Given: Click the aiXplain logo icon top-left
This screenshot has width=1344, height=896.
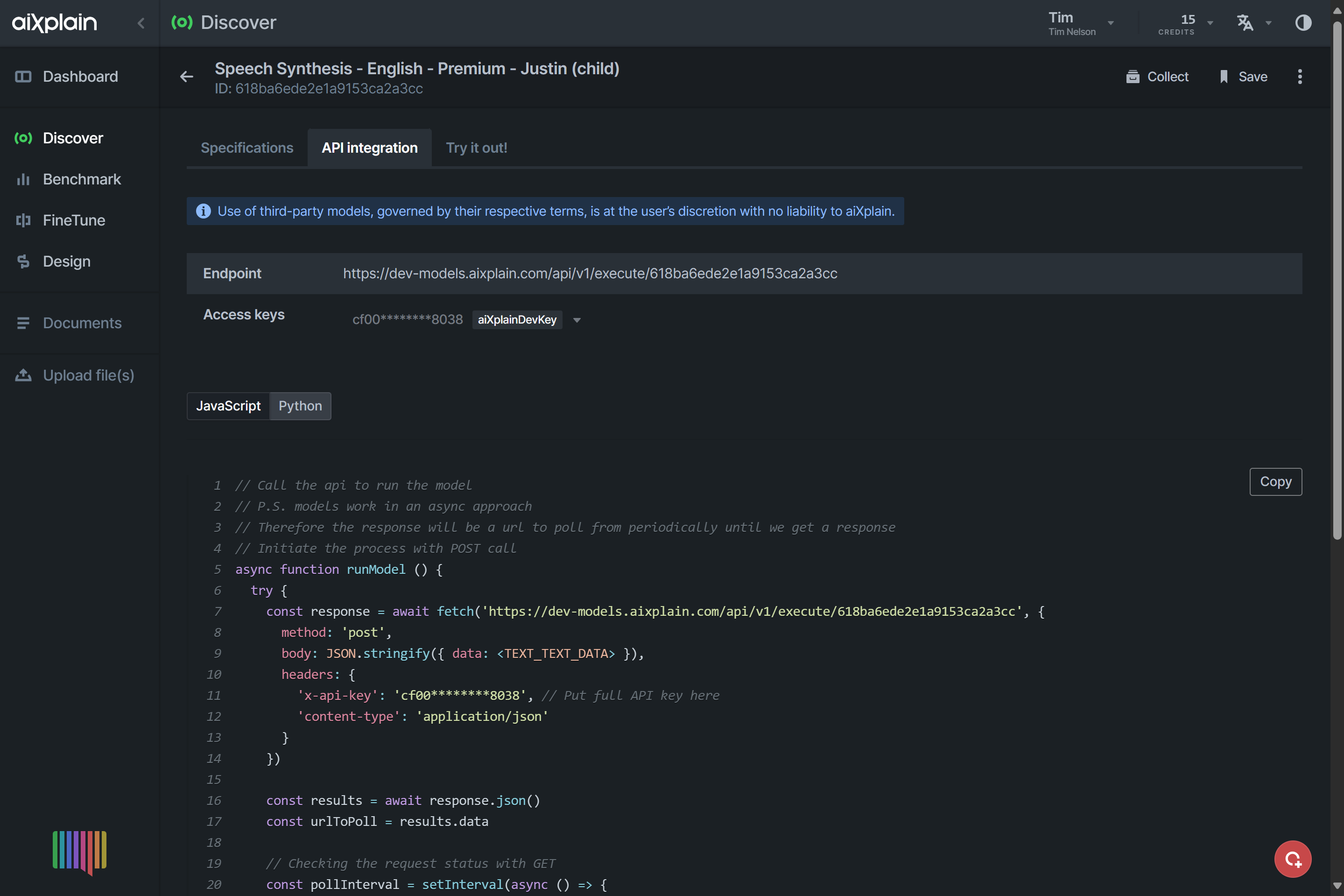Looking at the screenshot, I should 55,22.
